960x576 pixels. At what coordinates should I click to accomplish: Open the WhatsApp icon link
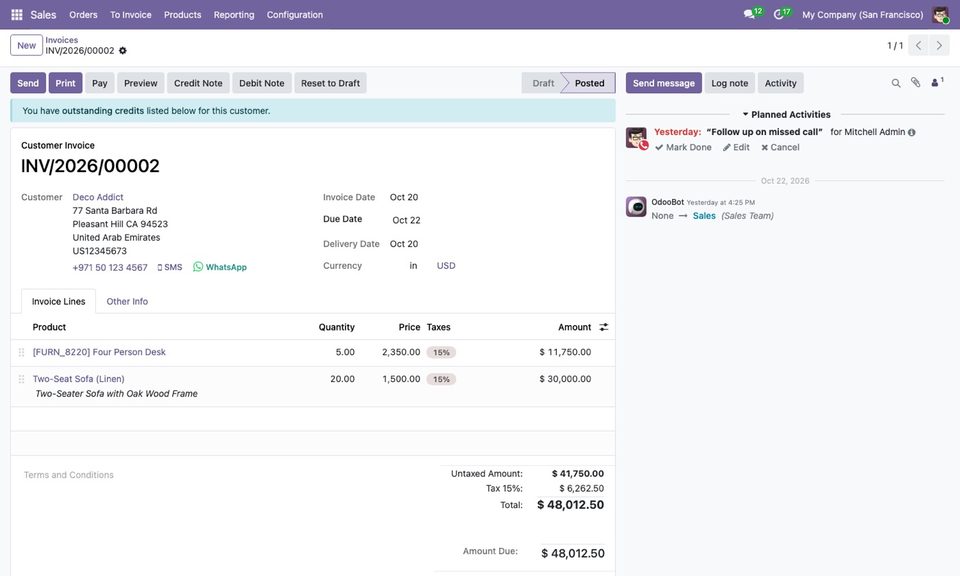tap(220, 267)
